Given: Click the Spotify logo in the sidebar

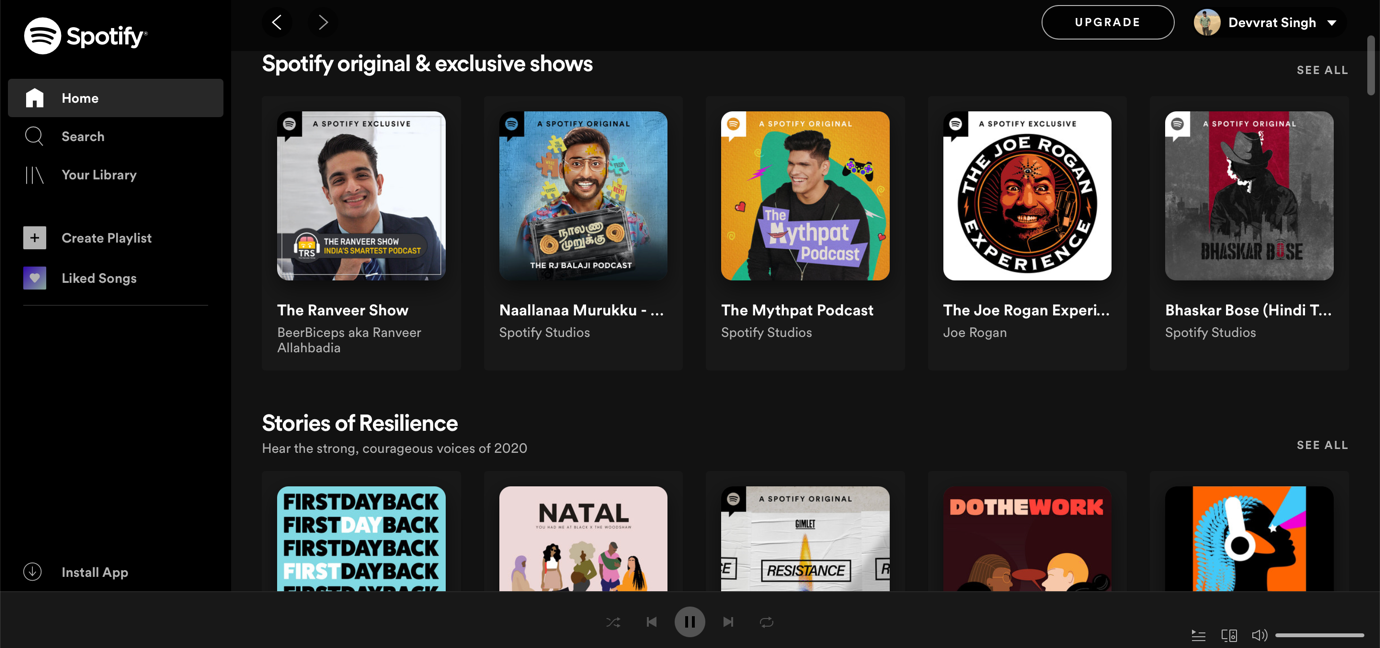Looking at the screenshot, I should pyautogui.click(x=86, y=36).
